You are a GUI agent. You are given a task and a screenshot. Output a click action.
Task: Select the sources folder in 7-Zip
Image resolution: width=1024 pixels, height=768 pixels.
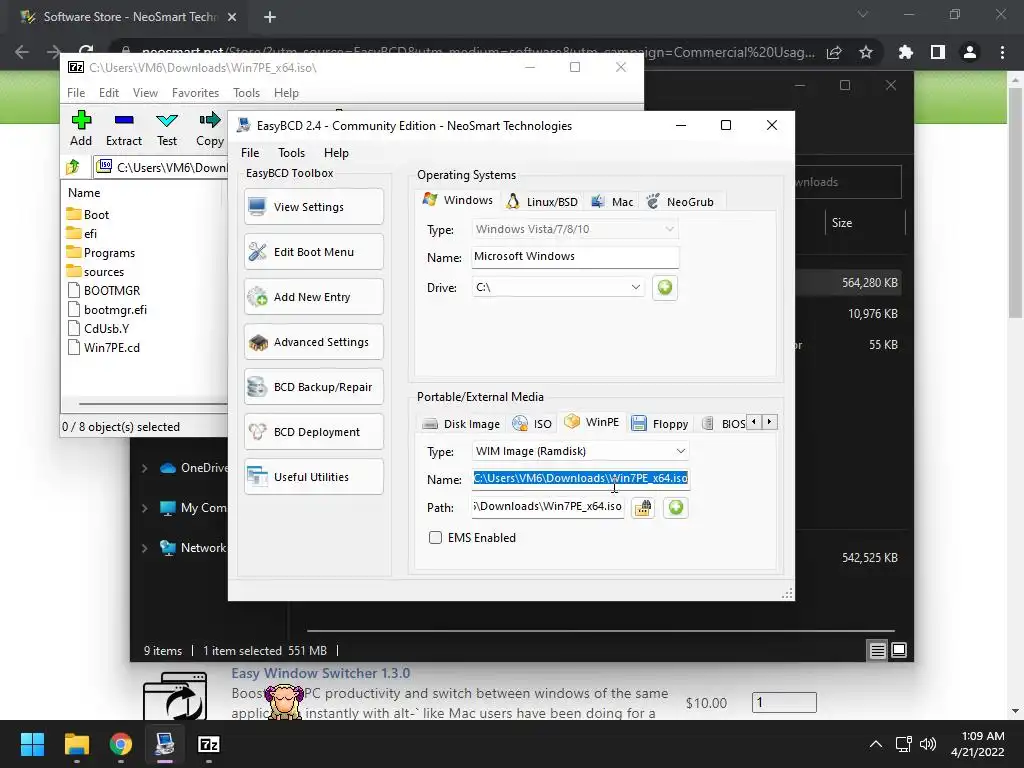[x=95, y=272]
